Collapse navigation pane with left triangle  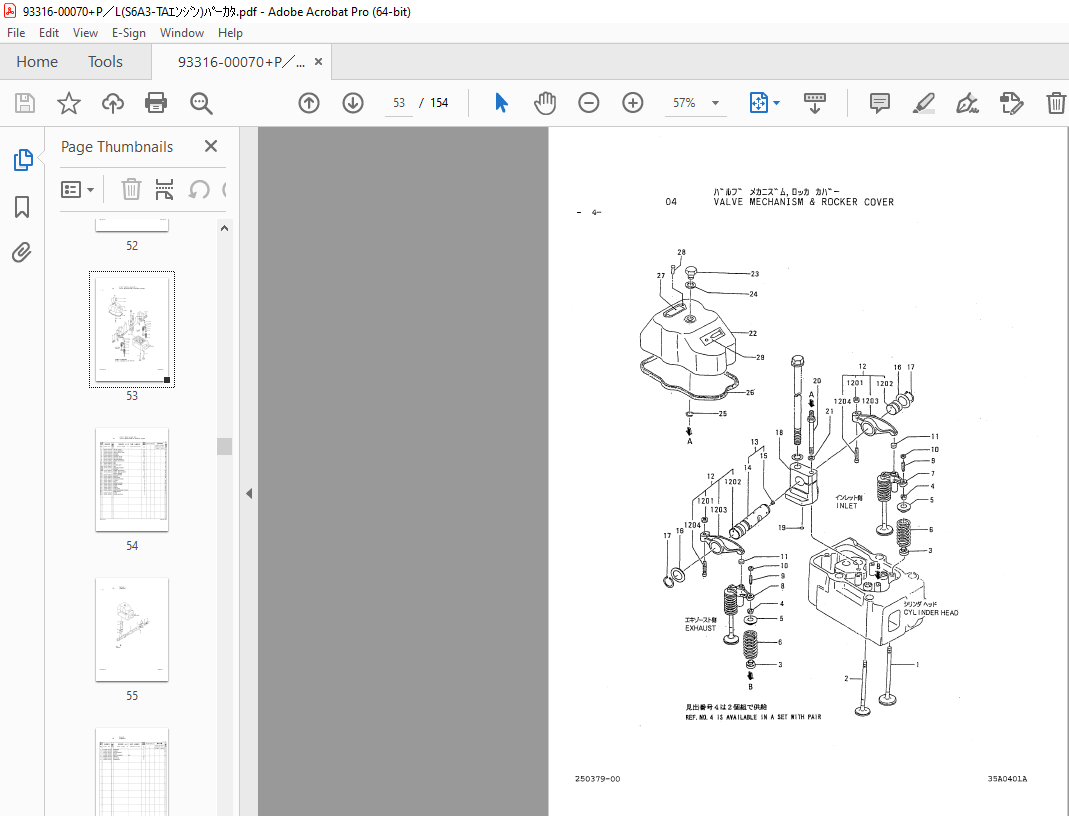click(249, 494)
